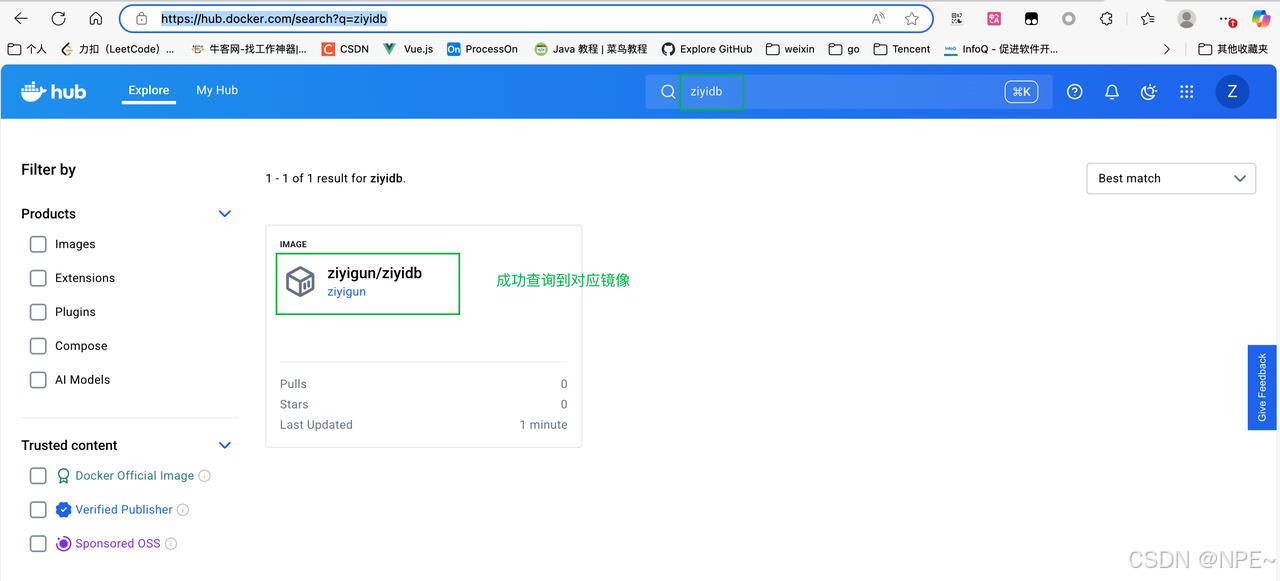Viewport: 1280px width, 581px height.
Task: Click the Docker Hub logo
Action: tap(54, 91)
